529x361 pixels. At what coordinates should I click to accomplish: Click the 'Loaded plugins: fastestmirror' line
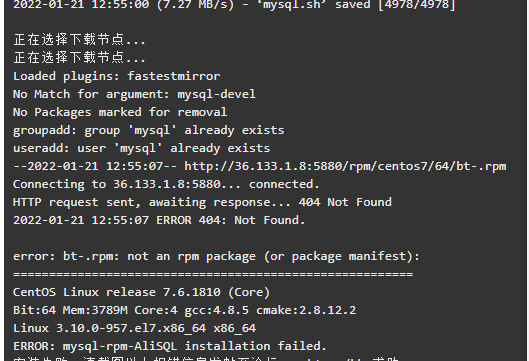click(116, 76)
